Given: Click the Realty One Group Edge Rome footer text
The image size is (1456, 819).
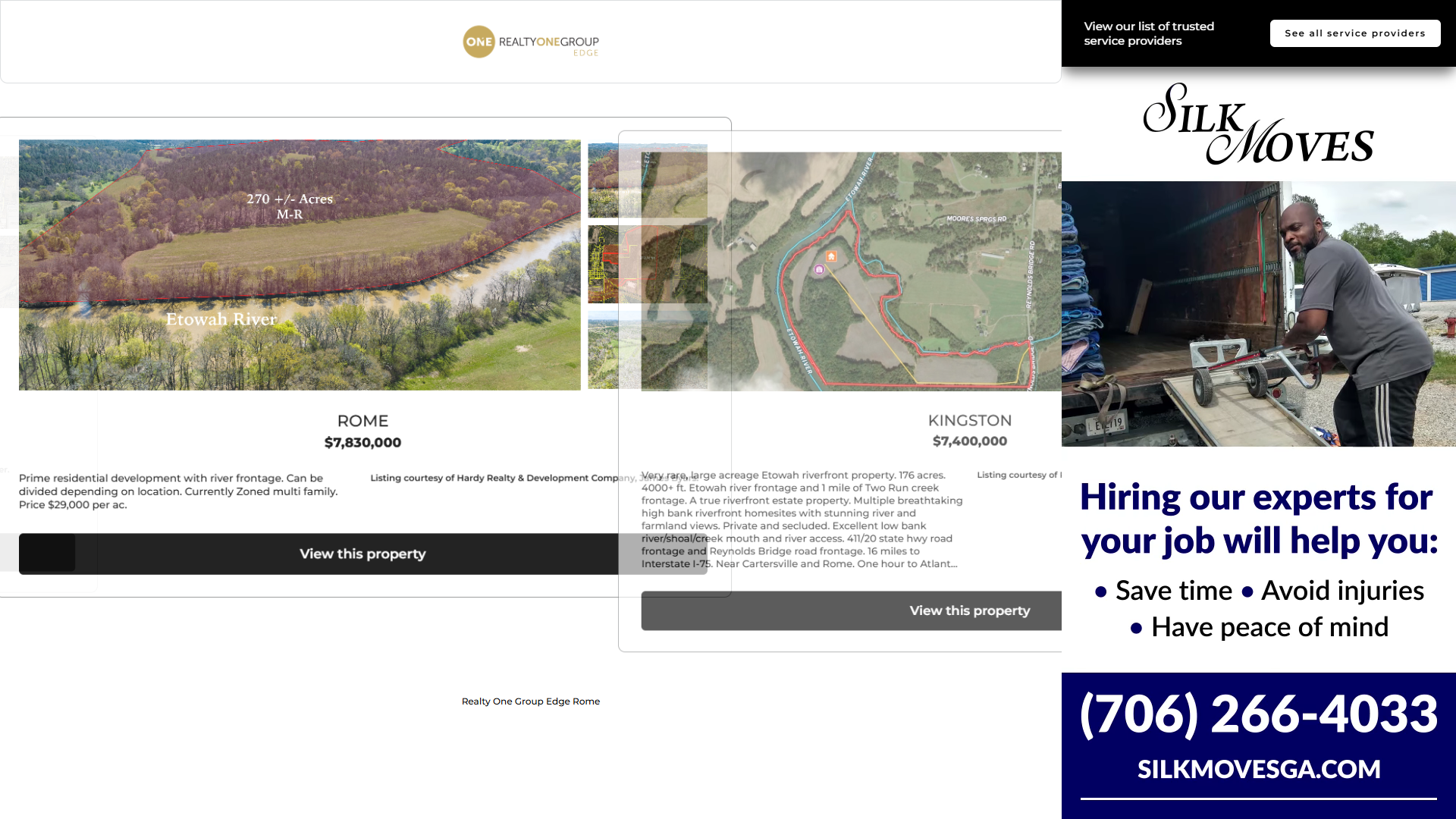Looking at the screenshot, I should (530, 701).
